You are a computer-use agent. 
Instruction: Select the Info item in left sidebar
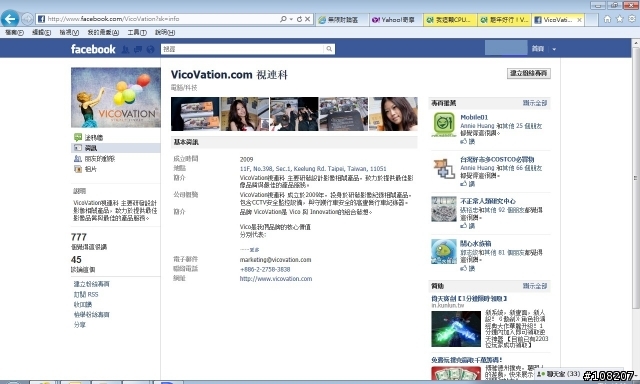tap(116, 148)
